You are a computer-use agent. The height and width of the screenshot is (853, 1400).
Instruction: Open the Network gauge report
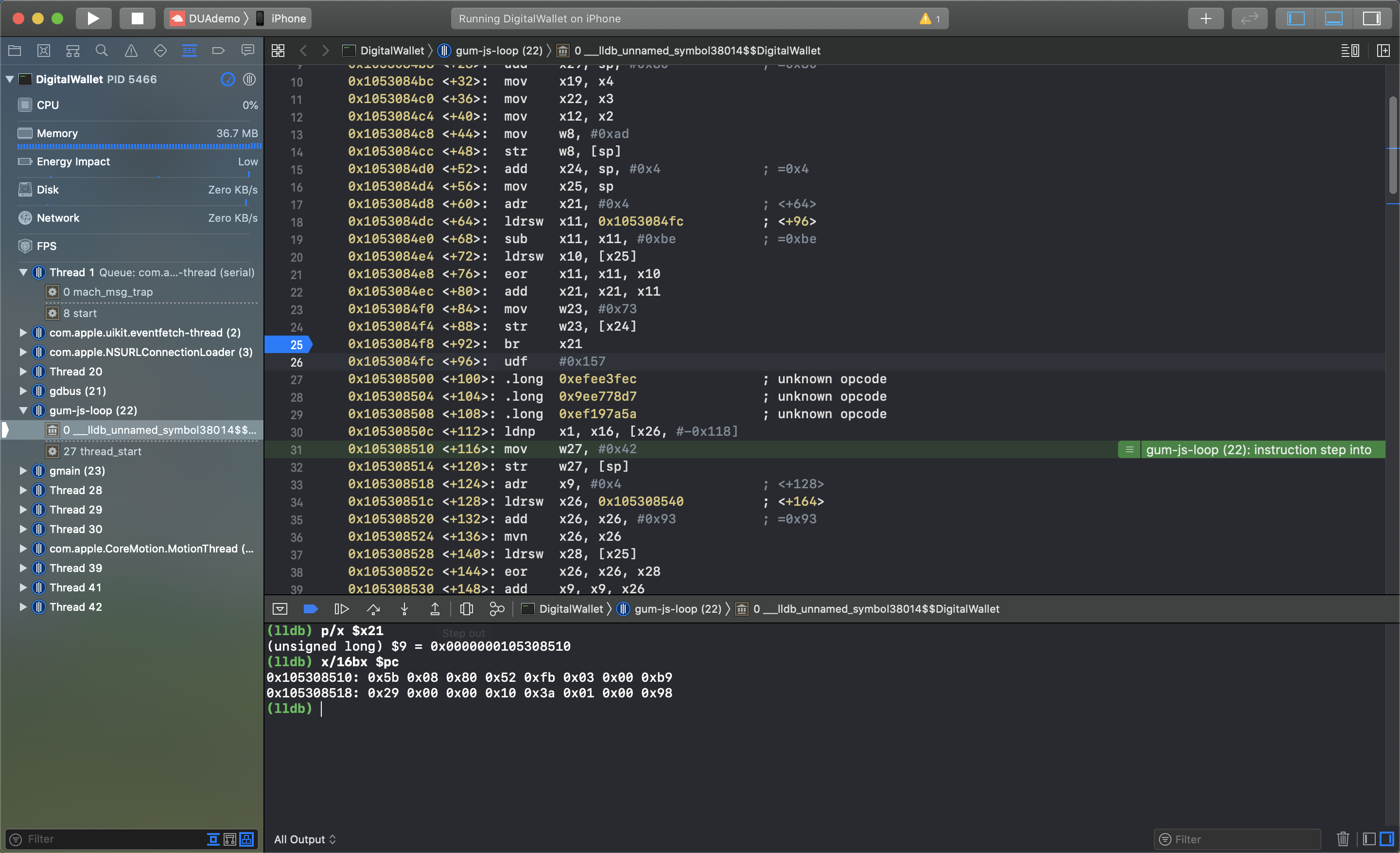[137, 218]
